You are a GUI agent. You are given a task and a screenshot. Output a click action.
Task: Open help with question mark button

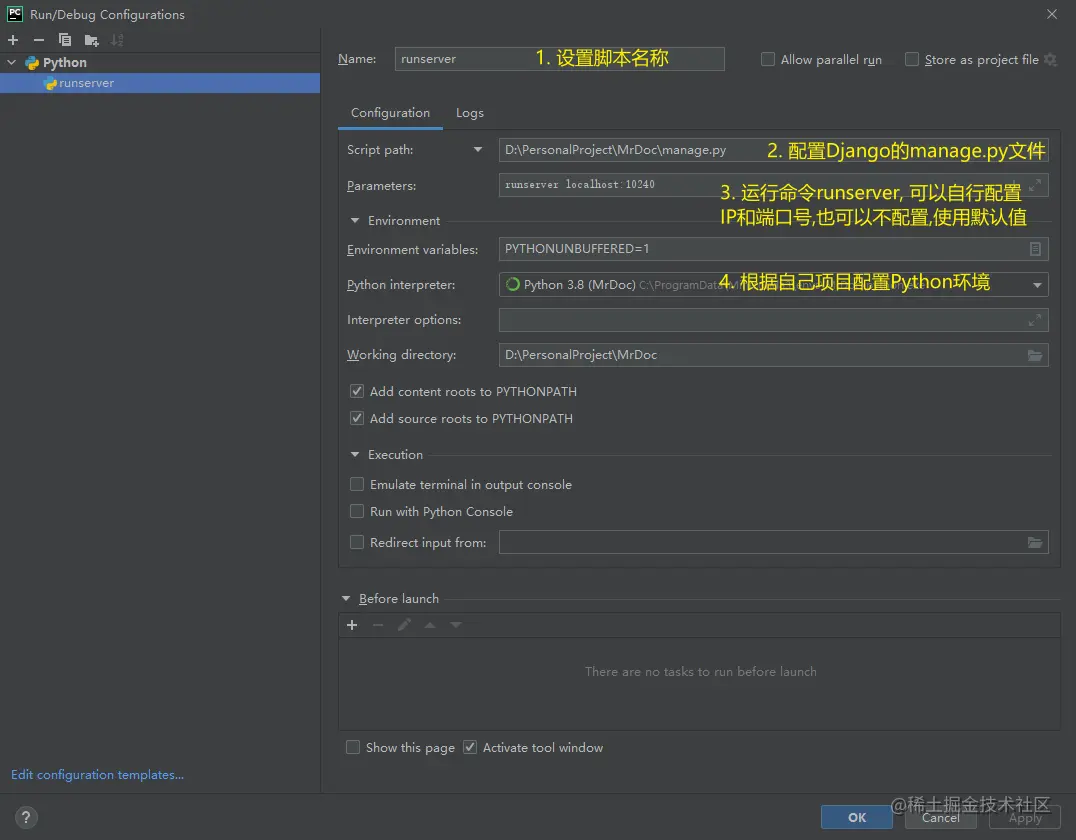[x=26, y=817]
